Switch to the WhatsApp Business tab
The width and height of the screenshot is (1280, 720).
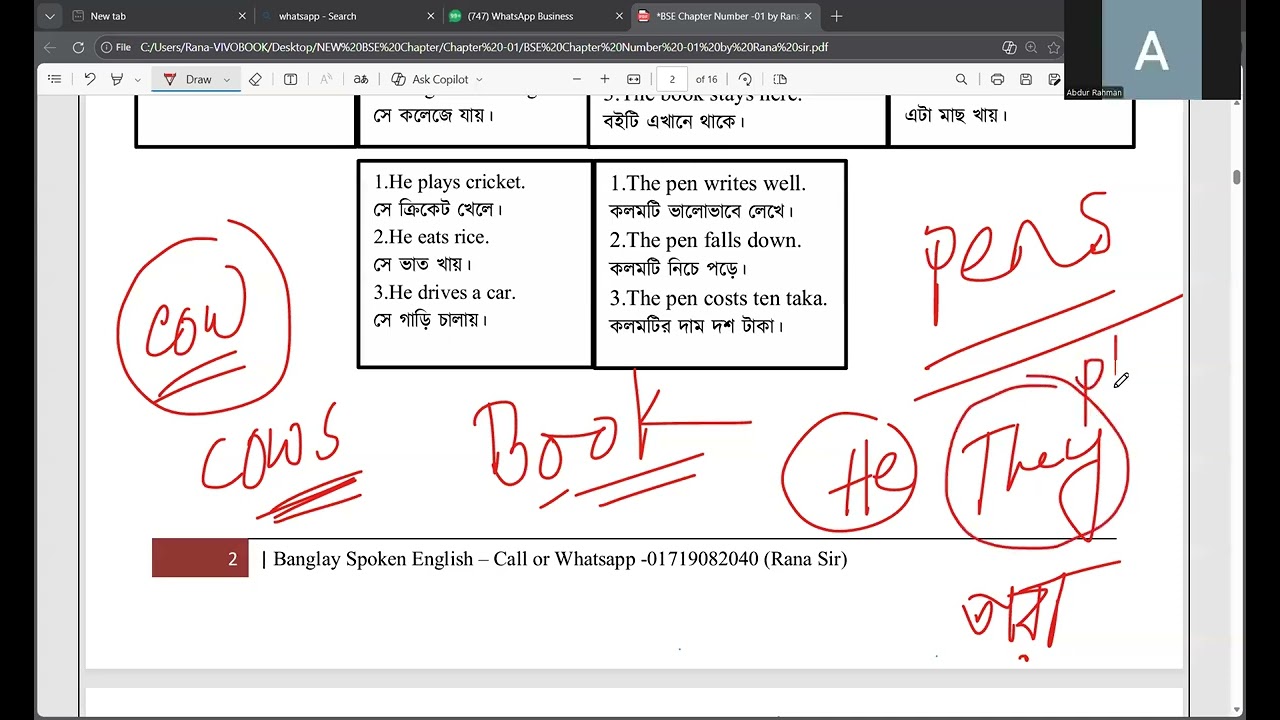534,16
